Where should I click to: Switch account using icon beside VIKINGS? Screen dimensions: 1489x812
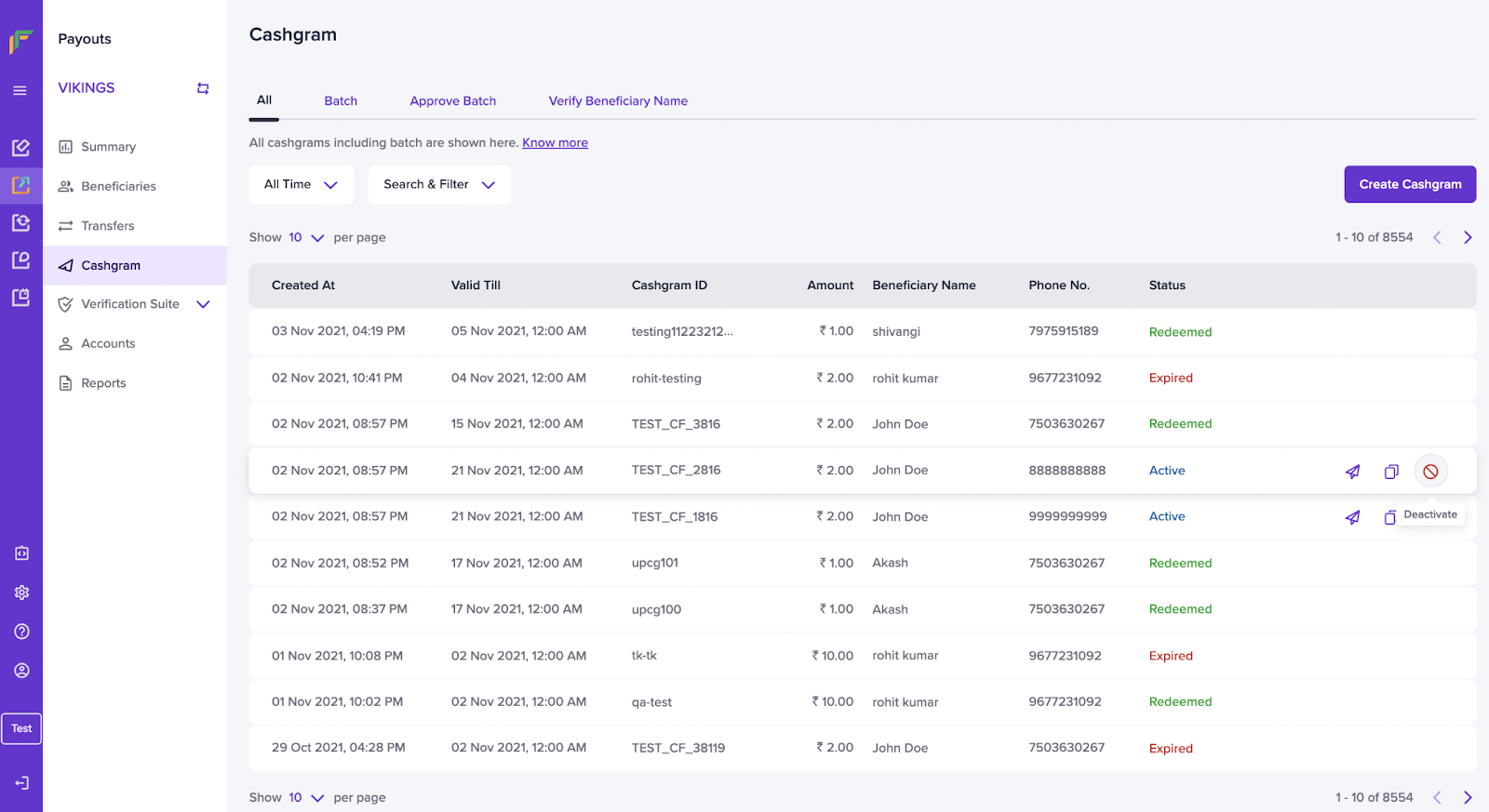coord(203,88)
